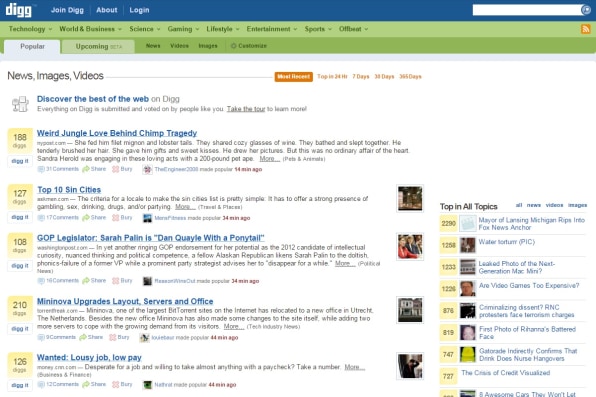Open the Login menu item

(x=139, y=10)
